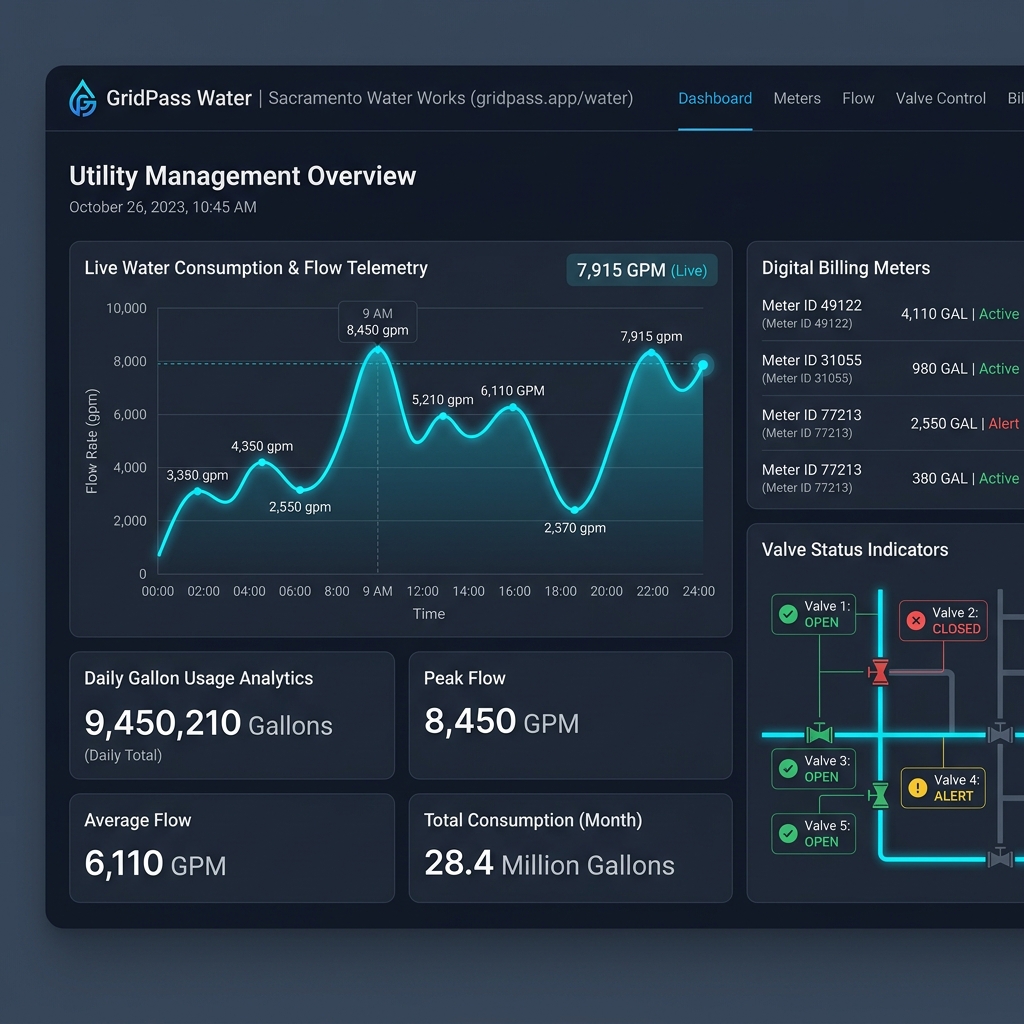Image resolution: width=1024 pixels, height=1024 pixels.
Task: Click the green check icon for Valve 5
Action: pos(788,833)
